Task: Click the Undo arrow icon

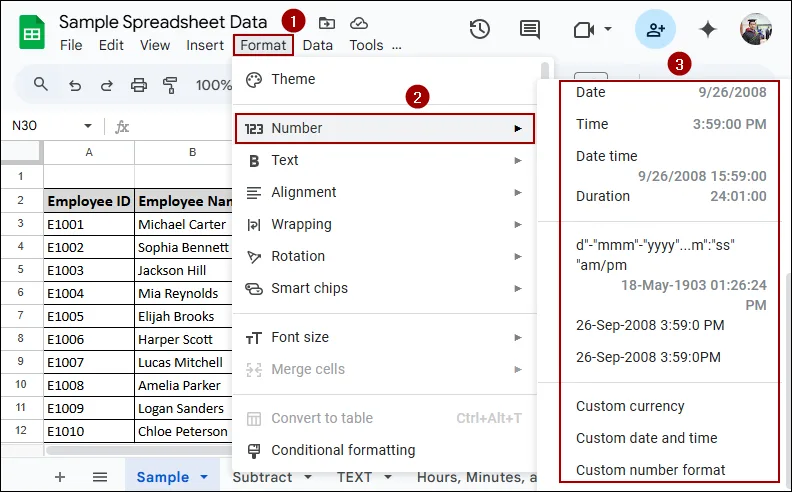Action: (75, 85)
